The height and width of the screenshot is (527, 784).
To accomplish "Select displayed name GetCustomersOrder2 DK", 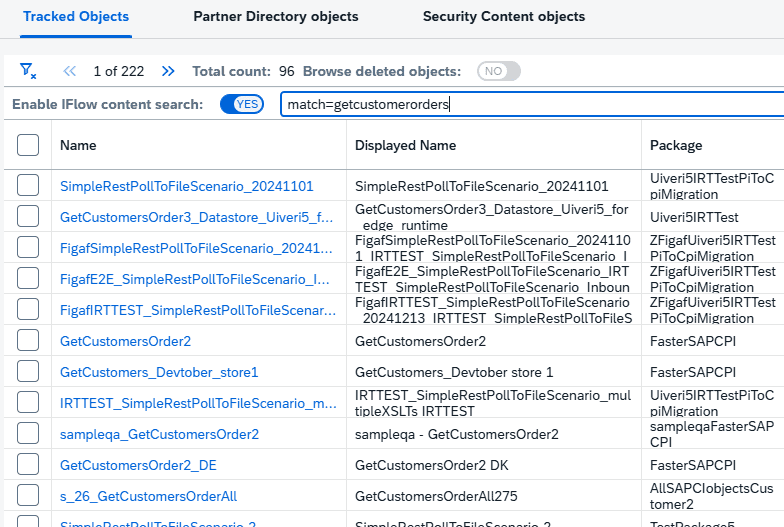I will point(432,465).
